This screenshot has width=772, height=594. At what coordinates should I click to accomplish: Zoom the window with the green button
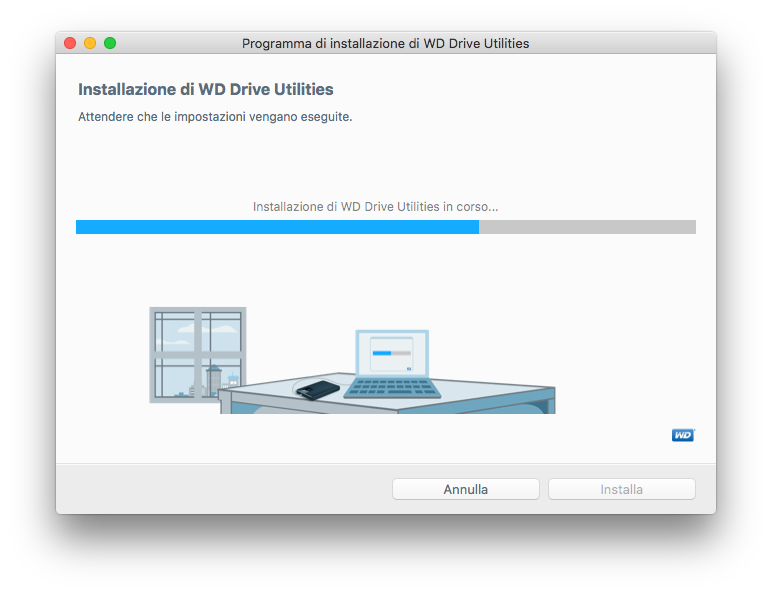pyautogui.click(x=110, y=43)
